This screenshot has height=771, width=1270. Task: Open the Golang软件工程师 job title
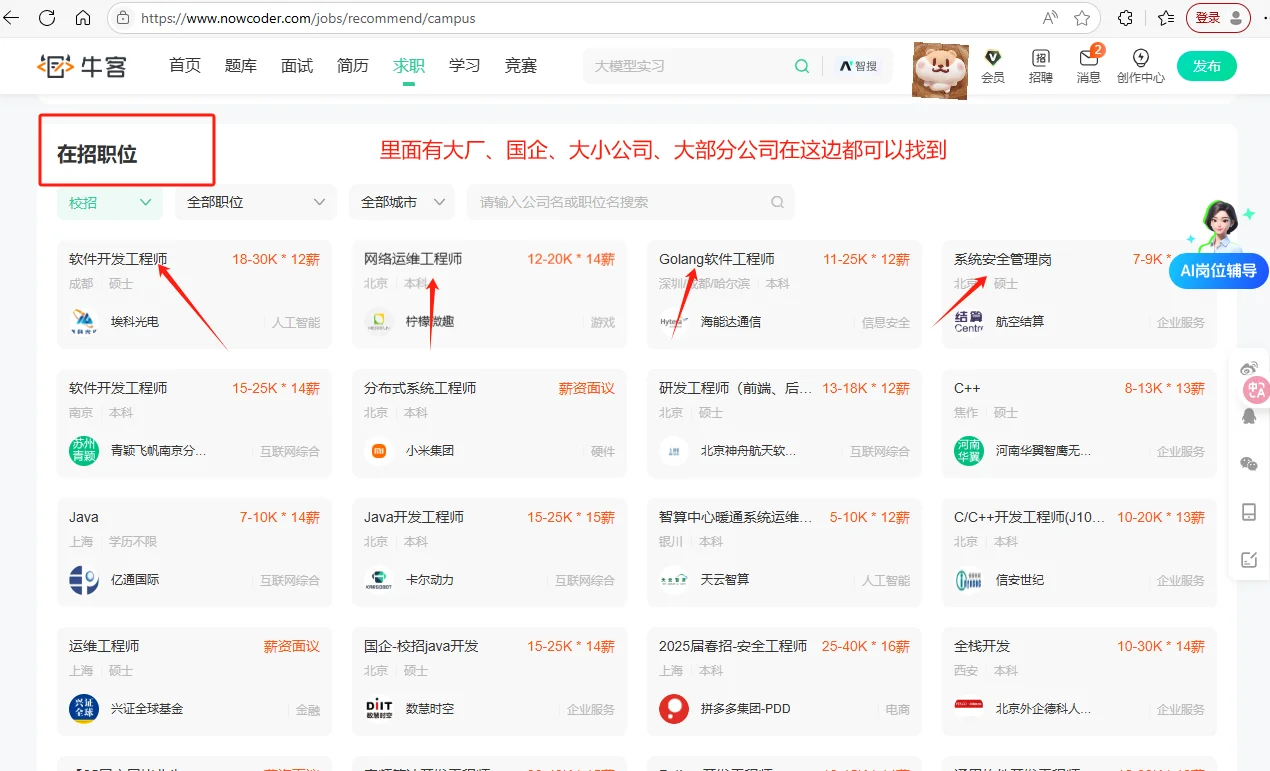717,259
